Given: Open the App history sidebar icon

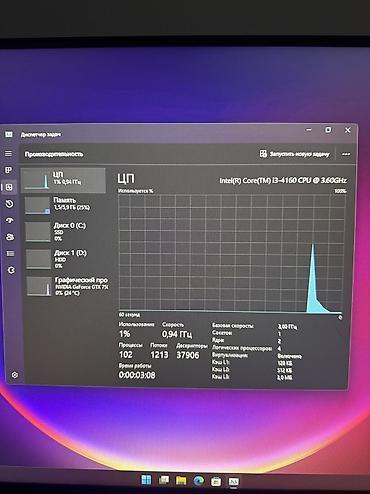Looking at the screenshot, I should click(x=9, y=204).
